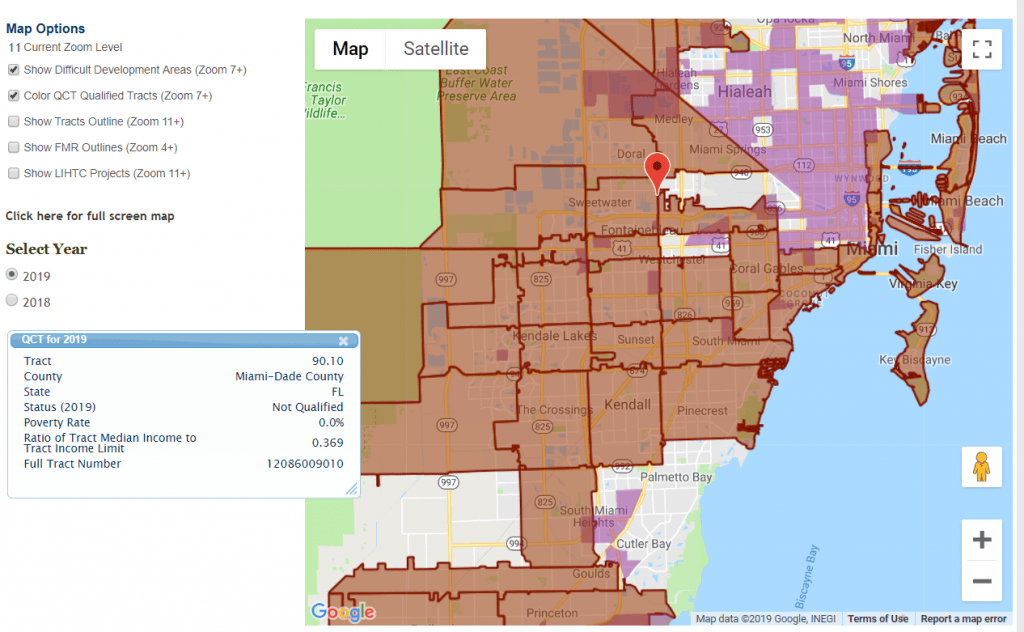1024x632 pixels.
Task: Enable Show Tracts Outline checkbox
Action: (13, 122)
